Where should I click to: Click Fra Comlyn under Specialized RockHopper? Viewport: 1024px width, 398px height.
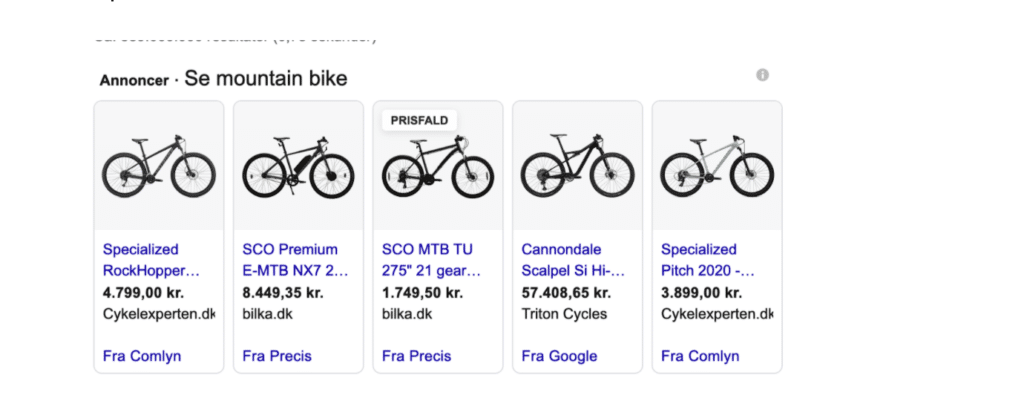(142, 356)
